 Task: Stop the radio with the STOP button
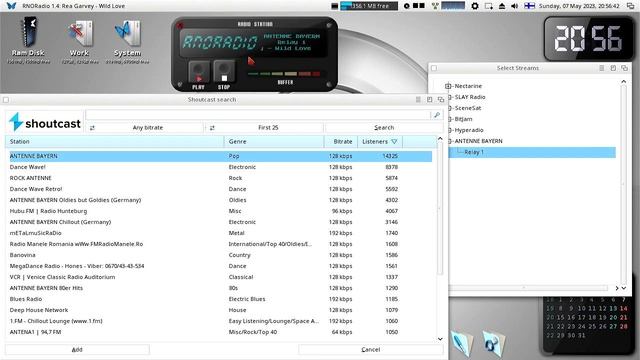tap(224, 72)
